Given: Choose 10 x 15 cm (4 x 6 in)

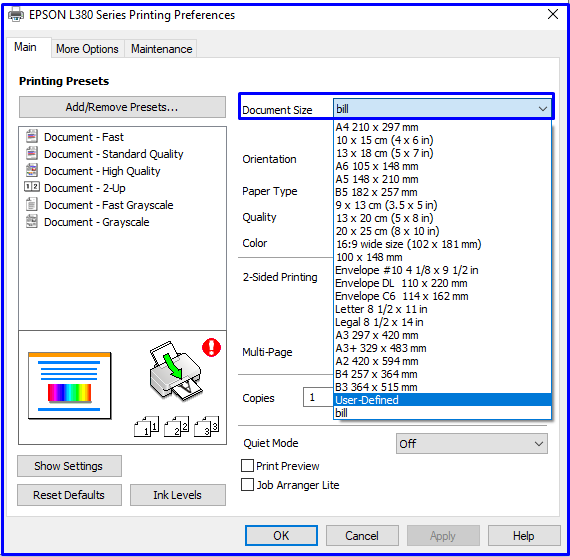Looking at the screenshot, I should (442, 140).
